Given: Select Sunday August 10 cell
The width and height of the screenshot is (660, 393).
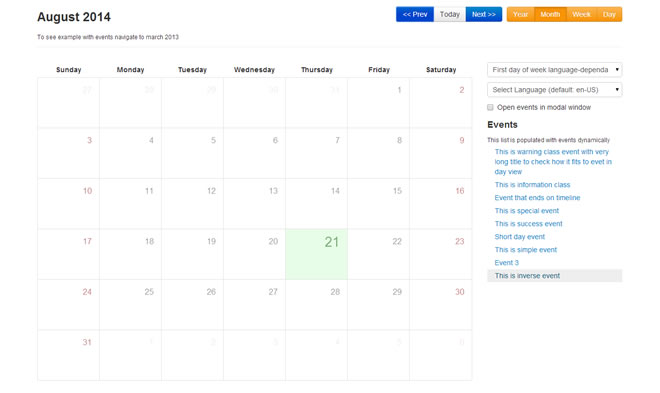Looking at the screenshot, I should 69,204.
